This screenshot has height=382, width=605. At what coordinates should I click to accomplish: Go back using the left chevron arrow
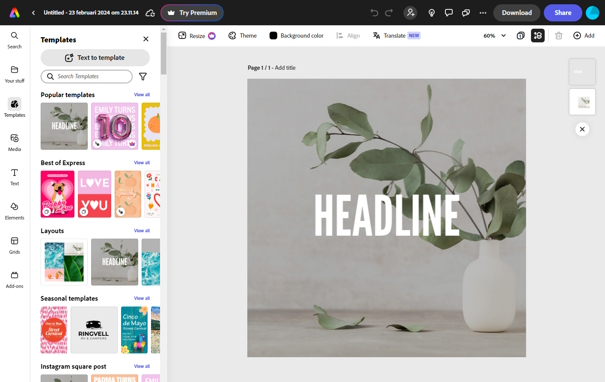tap(34, 13)
